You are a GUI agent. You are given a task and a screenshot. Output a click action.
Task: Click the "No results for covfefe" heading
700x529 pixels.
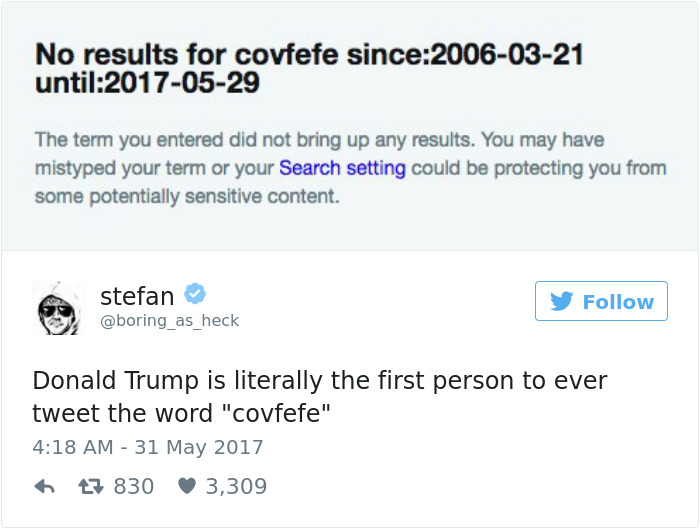(x=189, y=54)
